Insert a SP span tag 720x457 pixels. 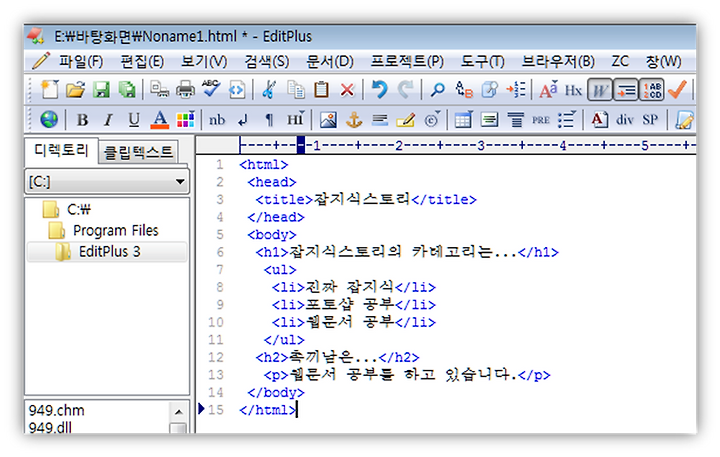650,120
